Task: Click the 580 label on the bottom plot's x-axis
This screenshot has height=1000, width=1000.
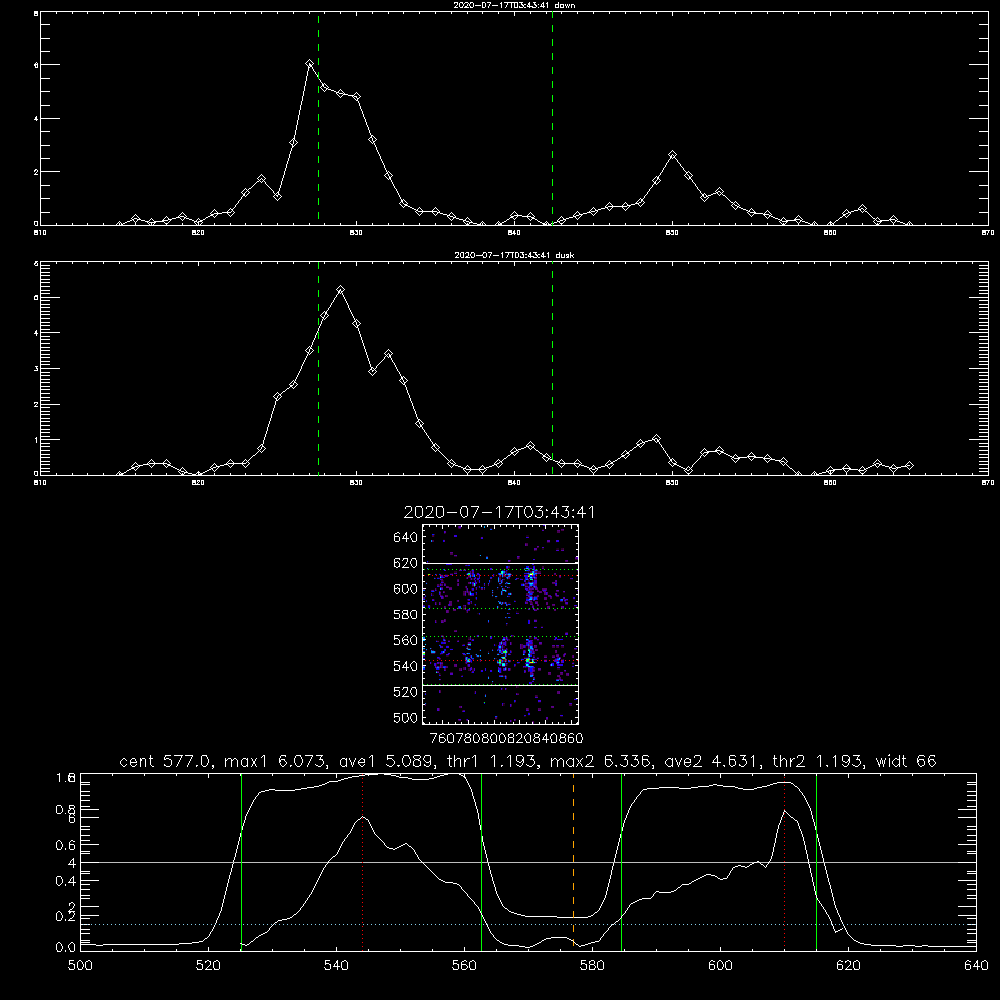Action: click(592, 966)
